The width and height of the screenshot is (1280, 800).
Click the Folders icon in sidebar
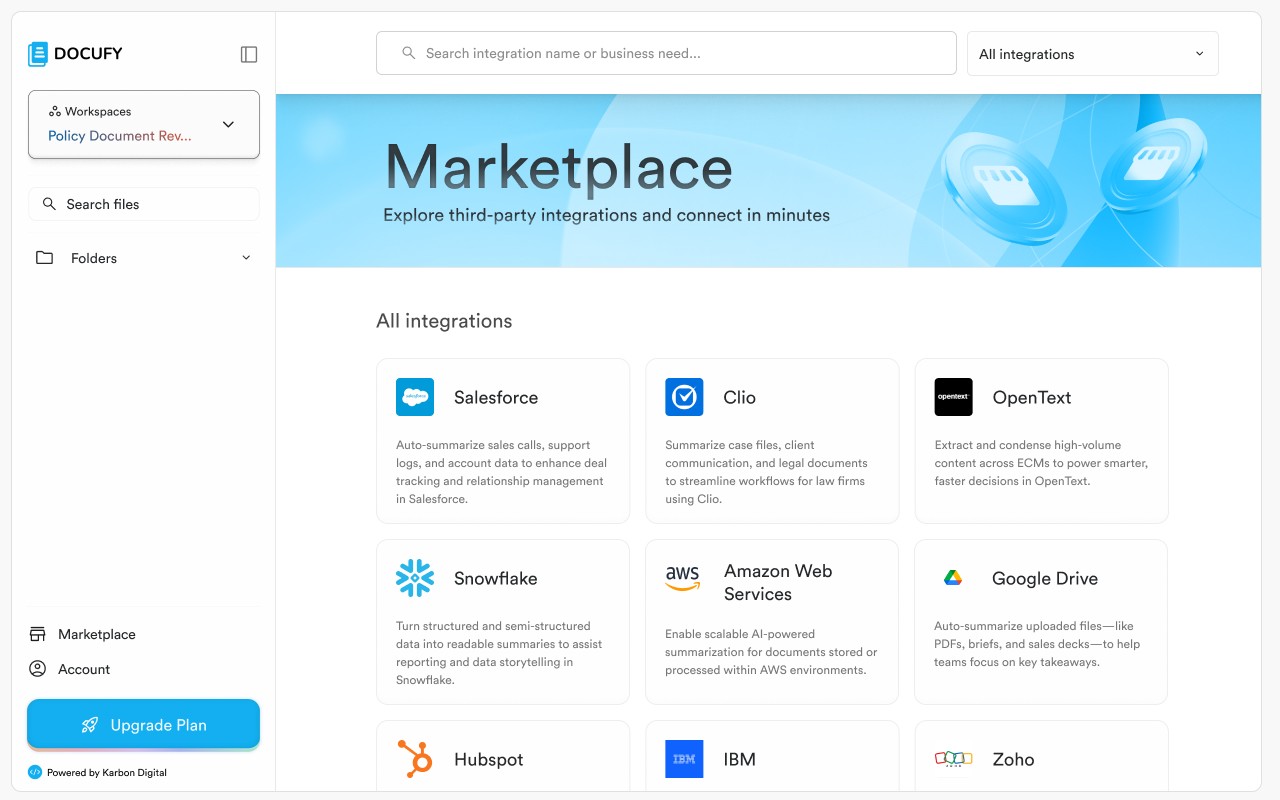(x=45, y=258)
